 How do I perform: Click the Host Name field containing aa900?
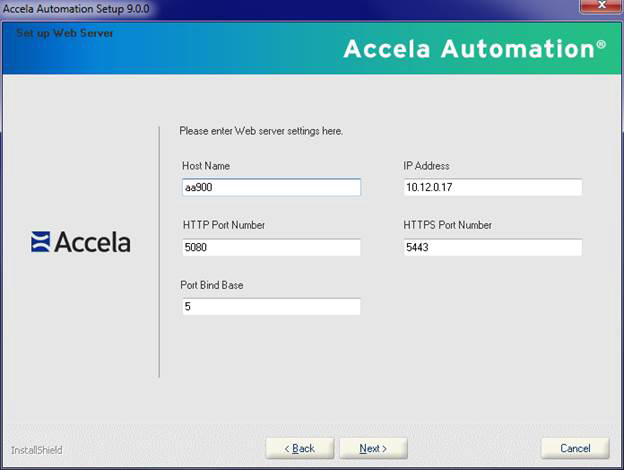pos(270,188)
